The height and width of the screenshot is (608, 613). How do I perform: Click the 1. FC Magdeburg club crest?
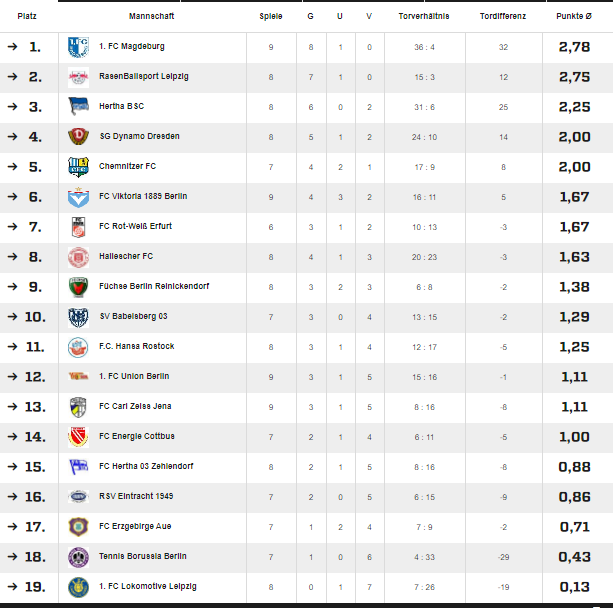pyautogui.click(x=78, y=47)
